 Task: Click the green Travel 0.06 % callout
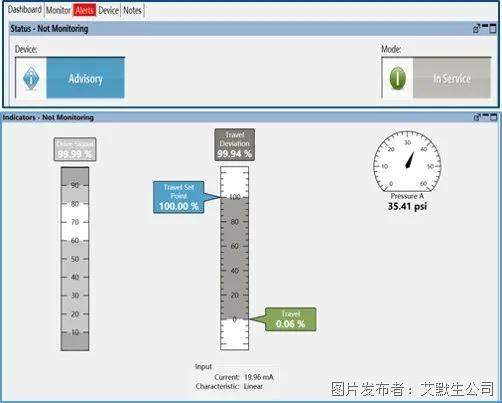tap(291, 319)
